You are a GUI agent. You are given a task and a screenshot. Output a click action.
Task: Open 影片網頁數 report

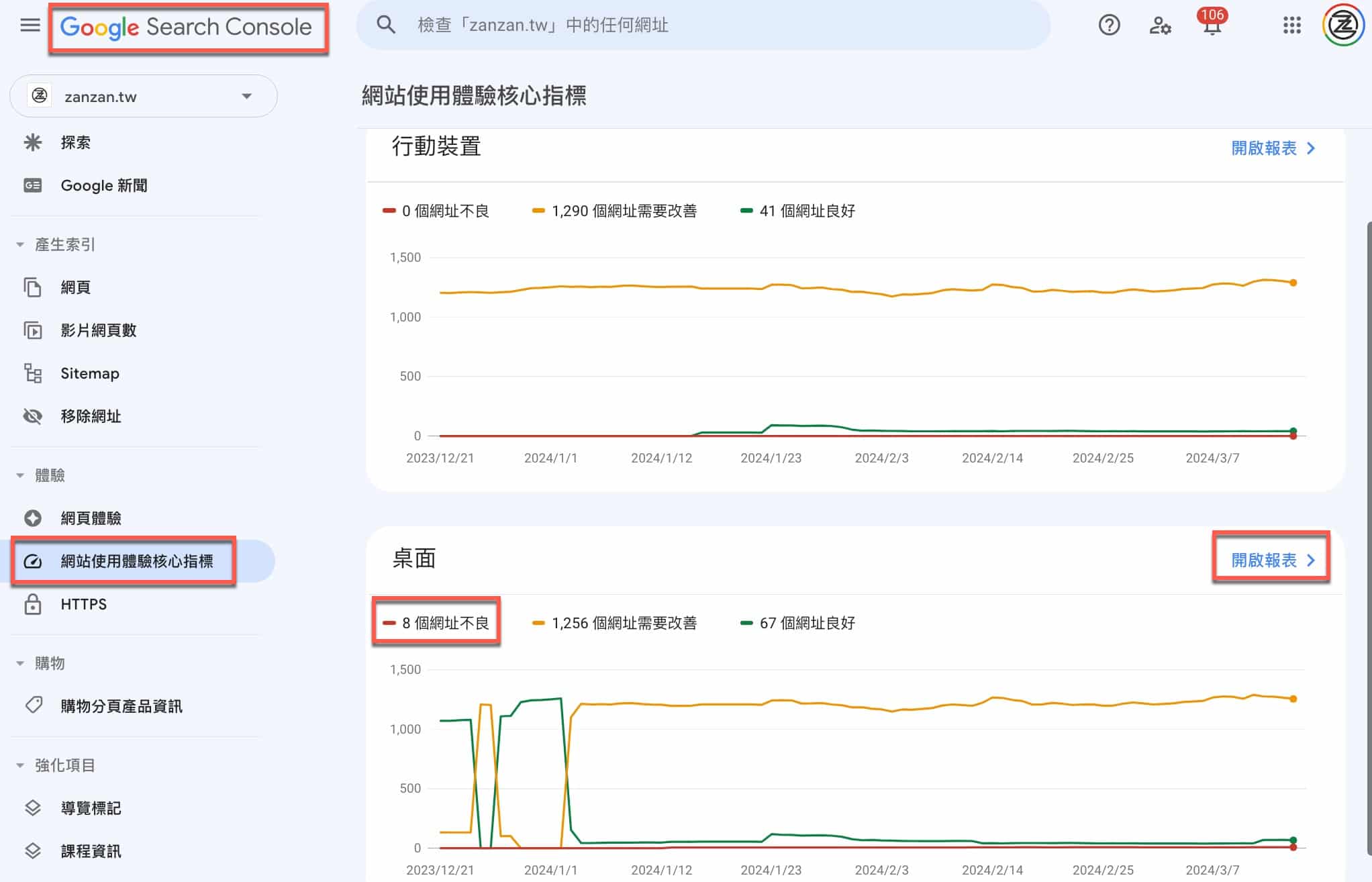coord(99,330)
